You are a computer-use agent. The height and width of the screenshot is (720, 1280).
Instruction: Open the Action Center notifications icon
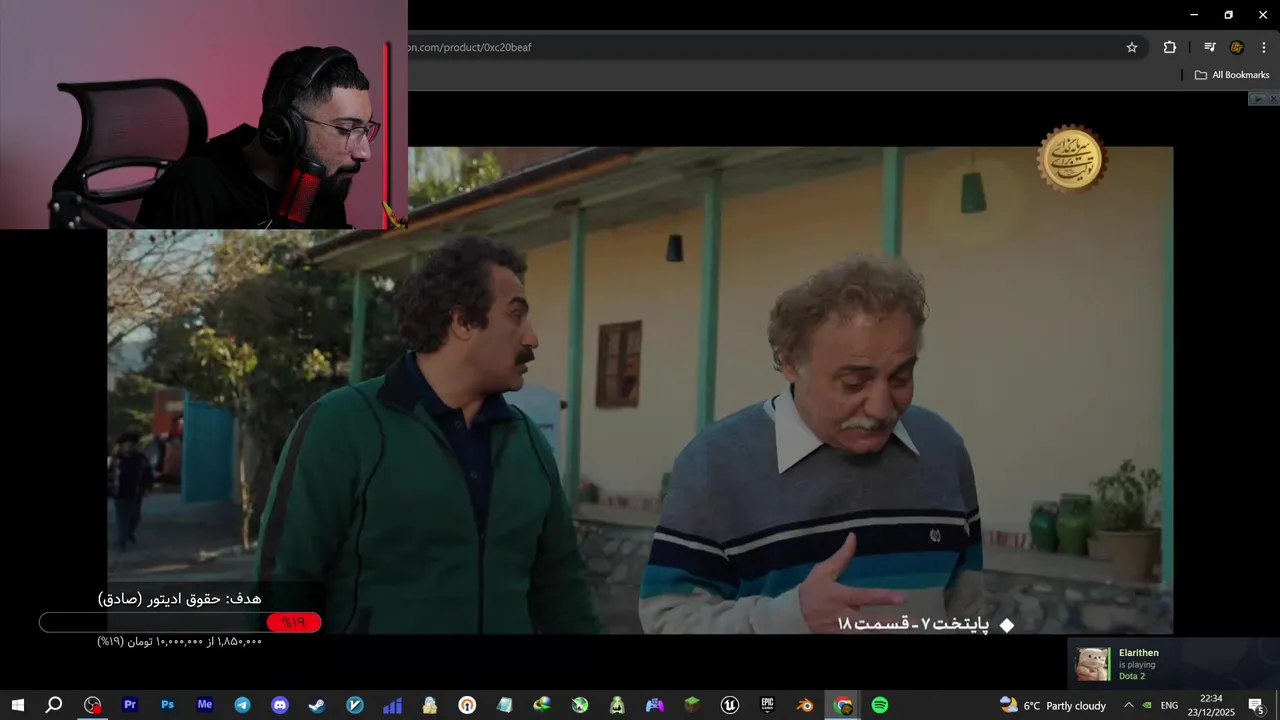point(1256,705)
